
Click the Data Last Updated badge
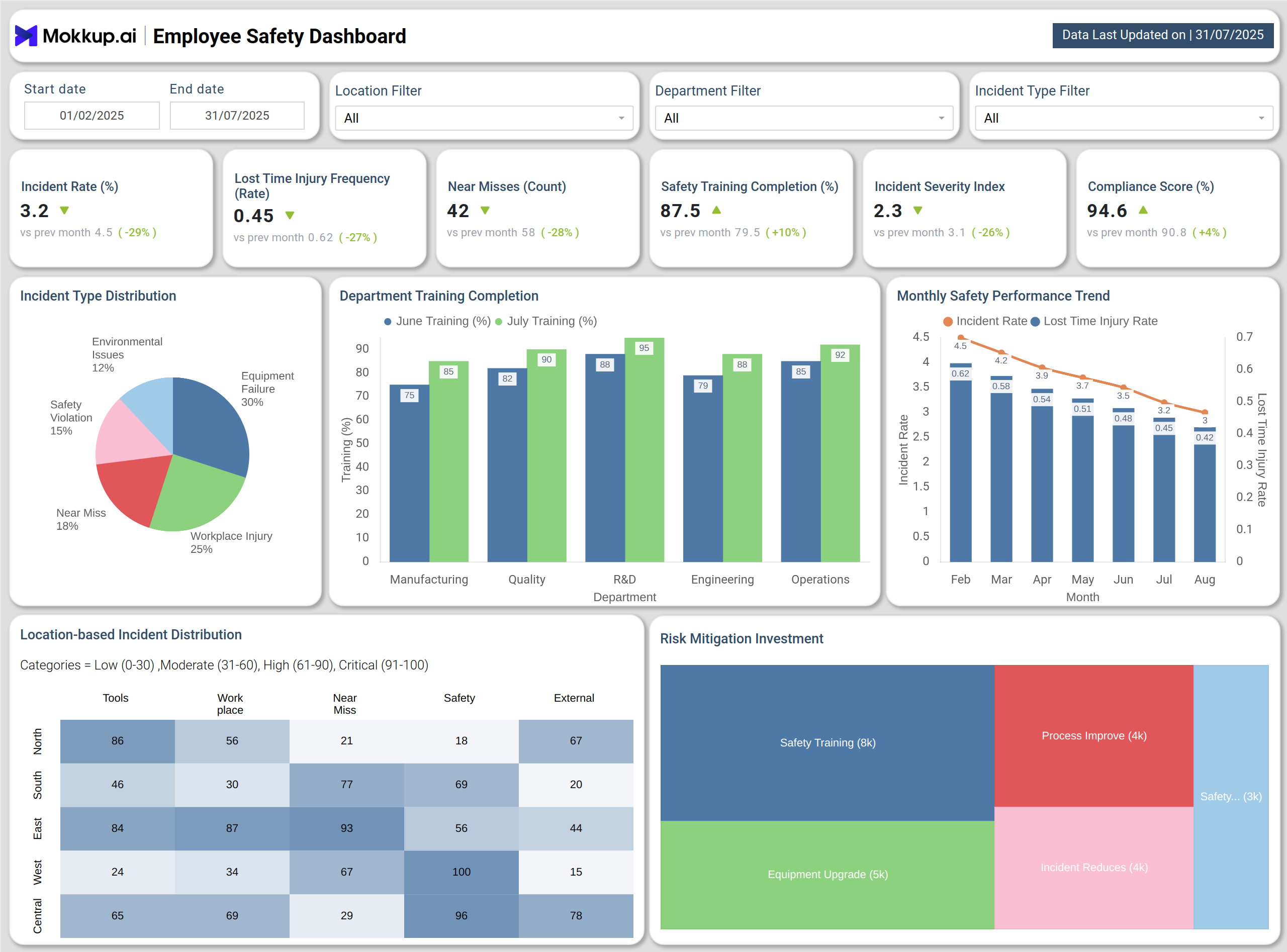[x=1162, y=35]
